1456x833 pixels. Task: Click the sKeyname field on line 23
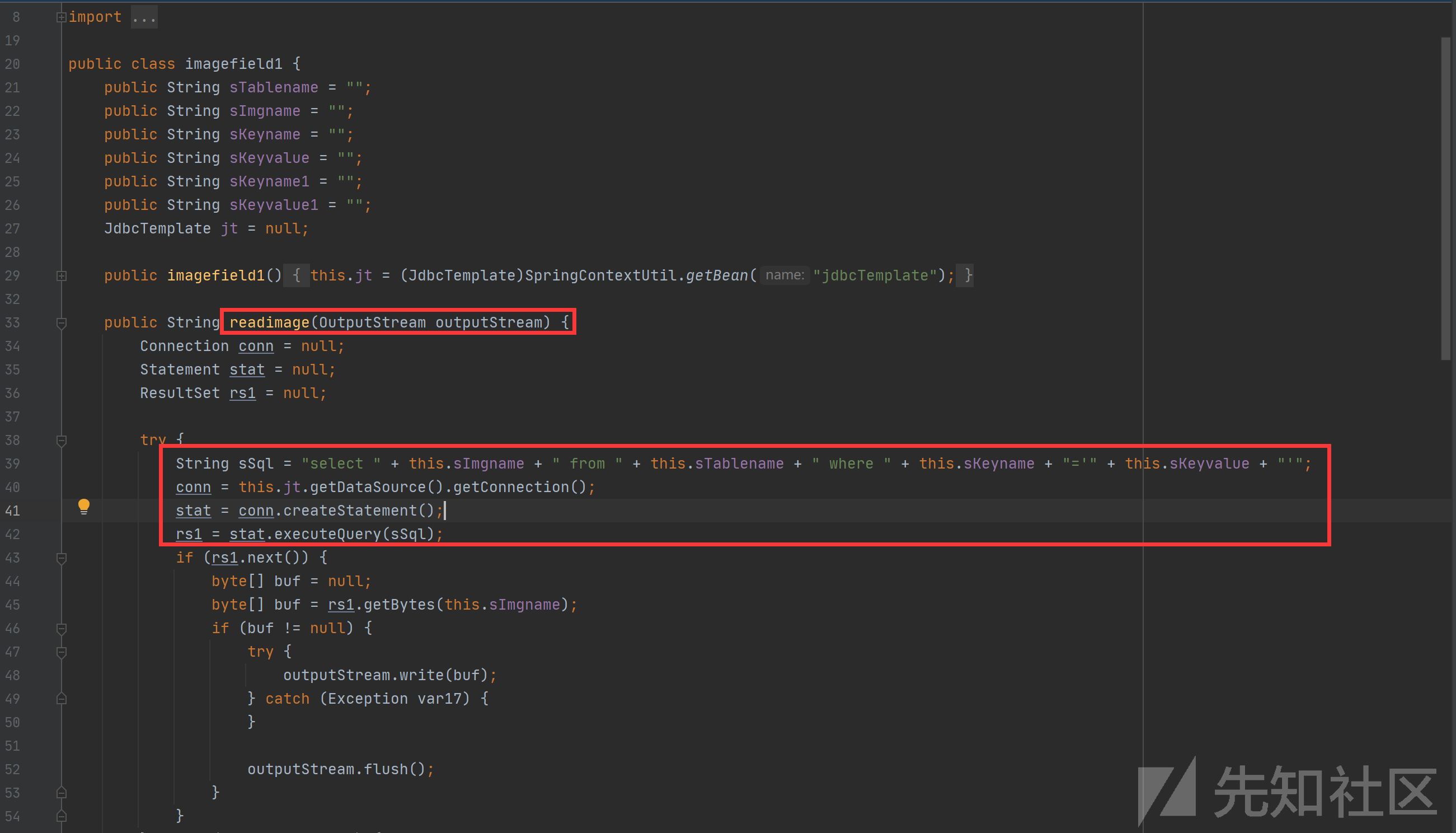point(265,134)
